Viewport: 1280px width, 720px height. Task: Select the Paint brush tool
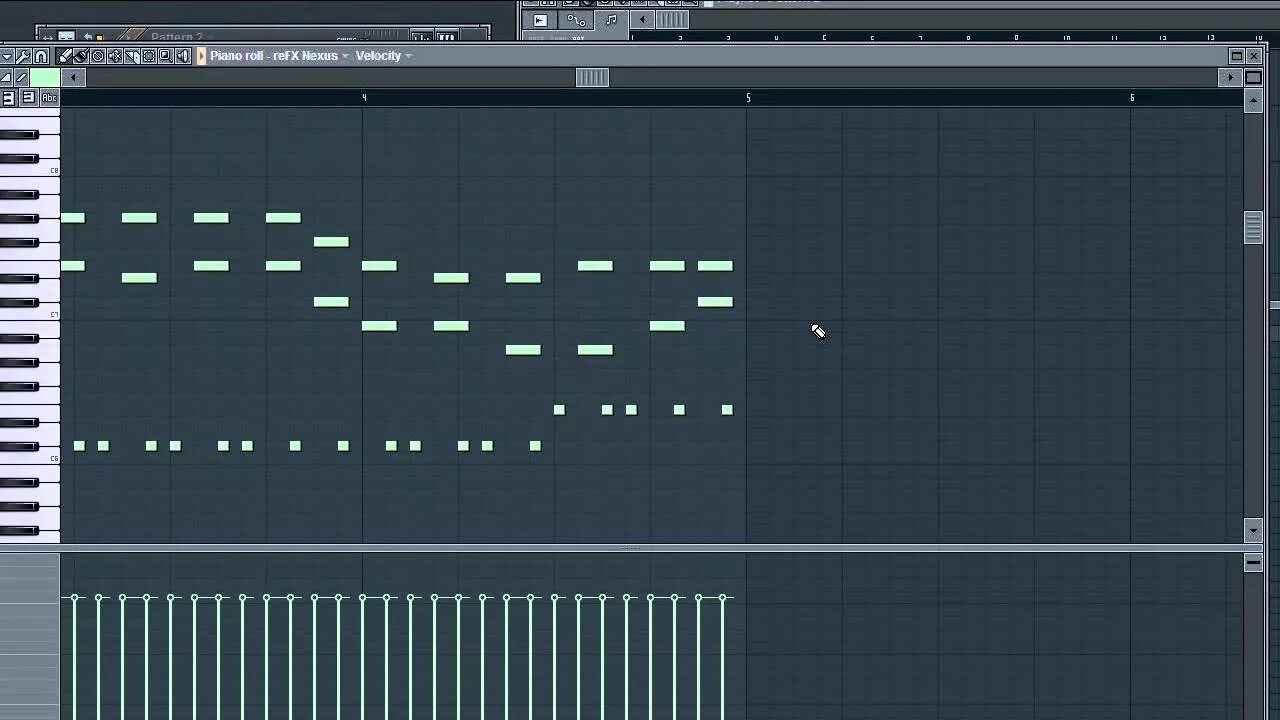tap(81, 56)
